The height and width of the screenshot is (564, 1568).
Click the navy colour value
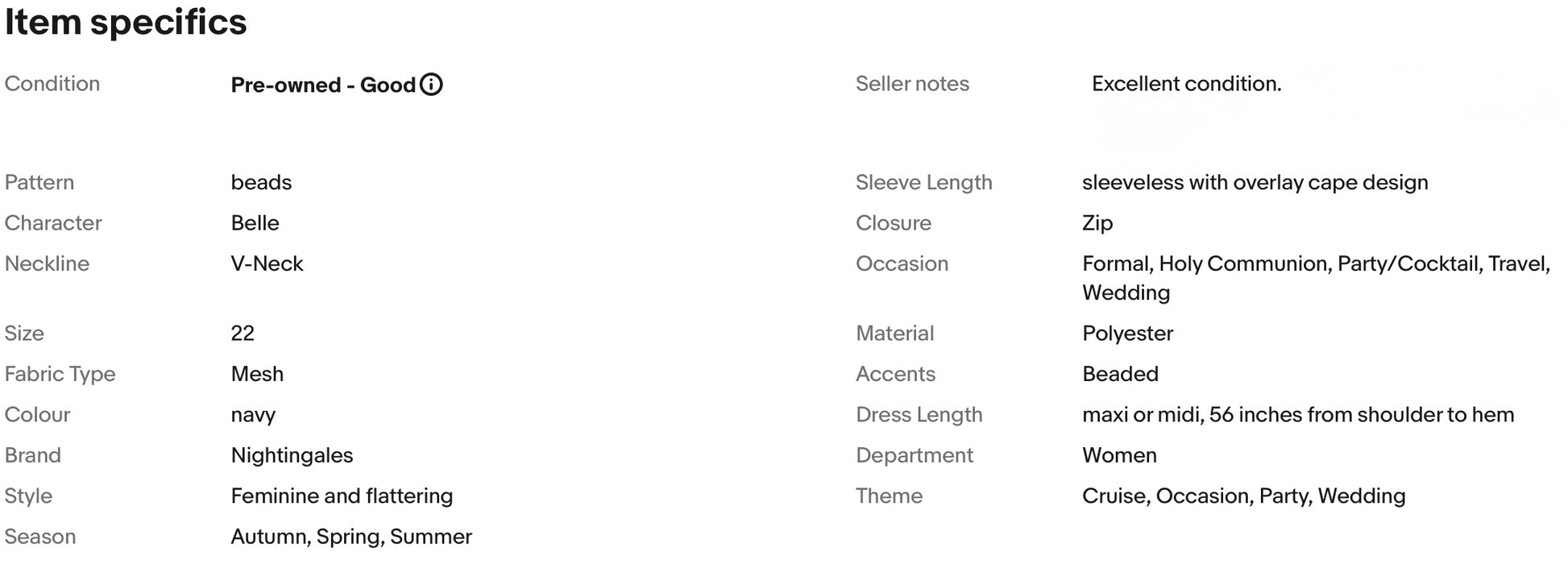[x=253, y=415]
